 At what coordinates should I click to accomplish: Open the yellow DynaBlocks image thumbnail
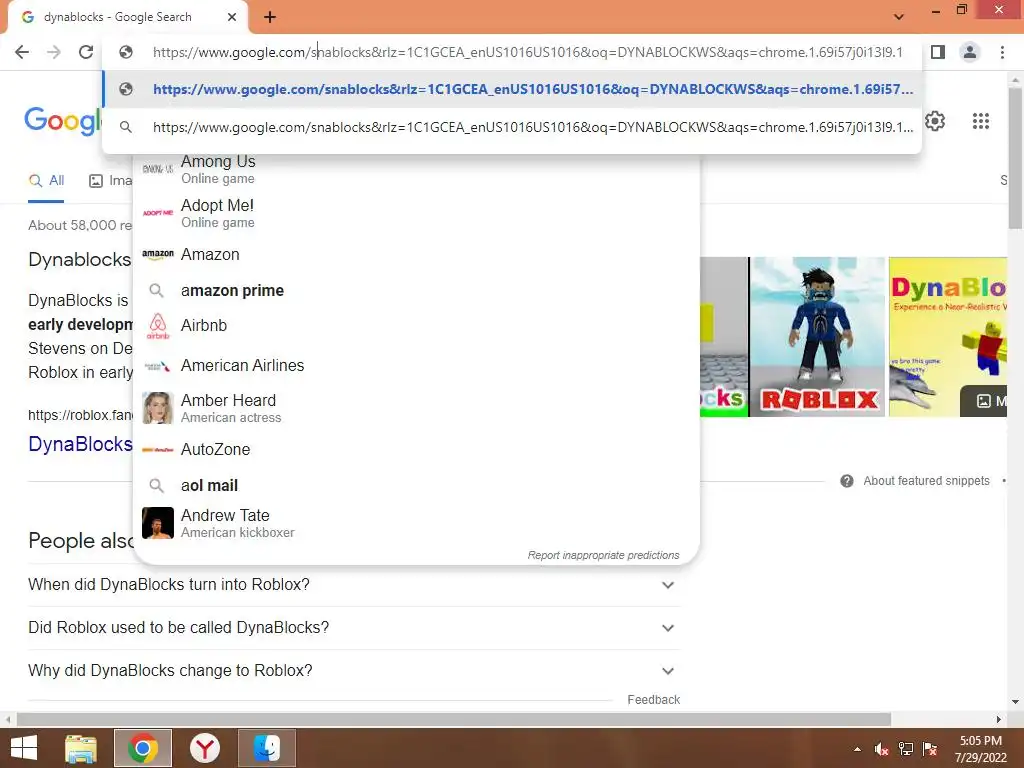click(948, 337)
